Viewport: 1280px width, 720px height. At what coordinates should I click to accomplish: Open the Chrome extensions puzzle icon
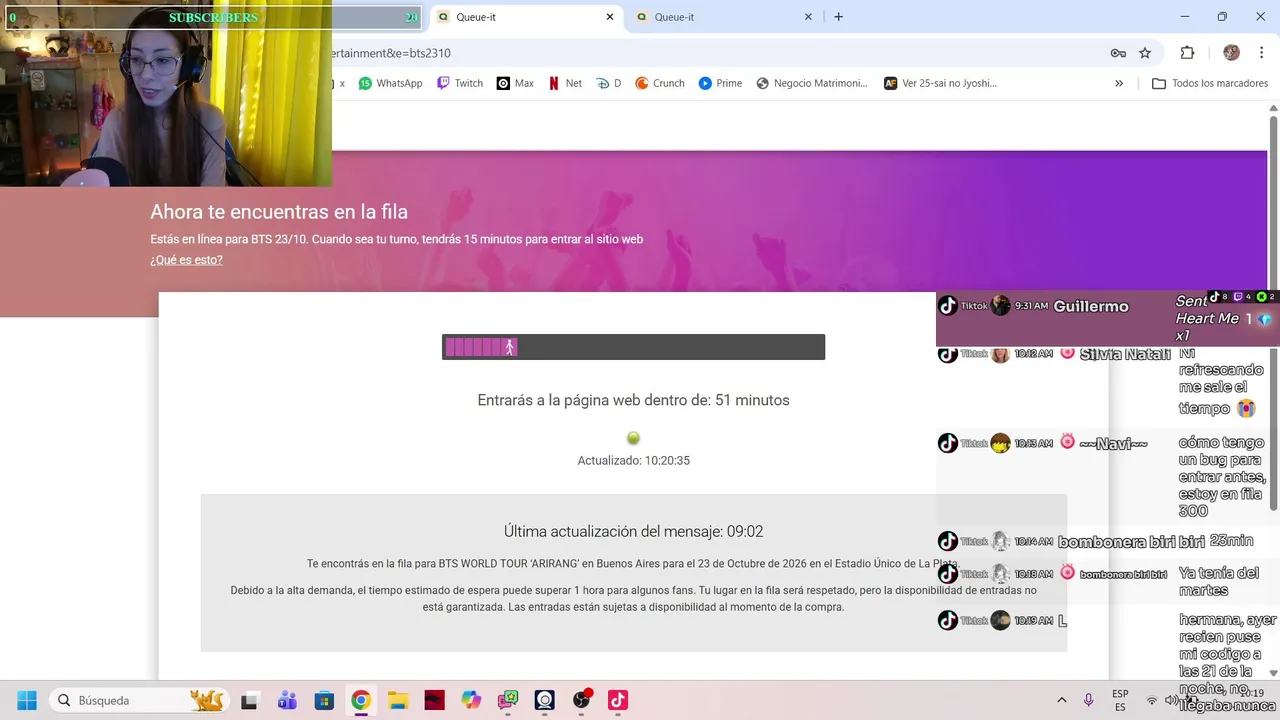[x=1188, y=53]
